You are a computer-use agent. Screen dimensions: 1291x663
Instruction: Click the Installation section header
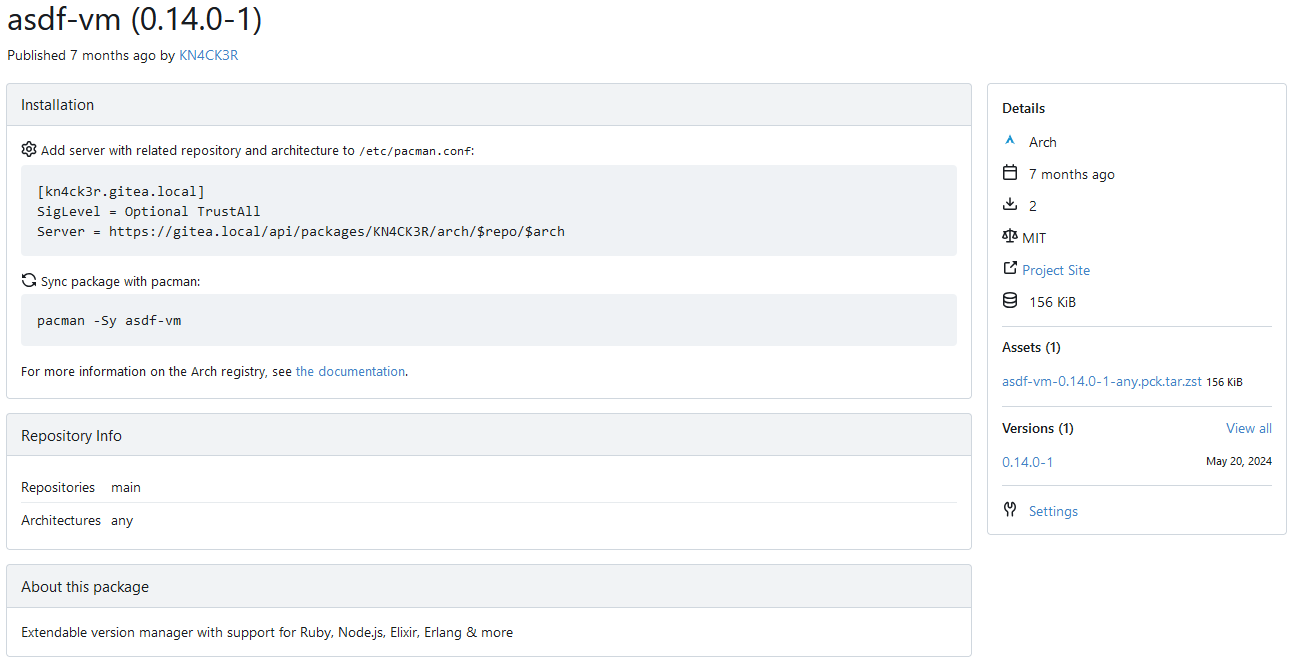pyautogui.click(x=489, y=105)
